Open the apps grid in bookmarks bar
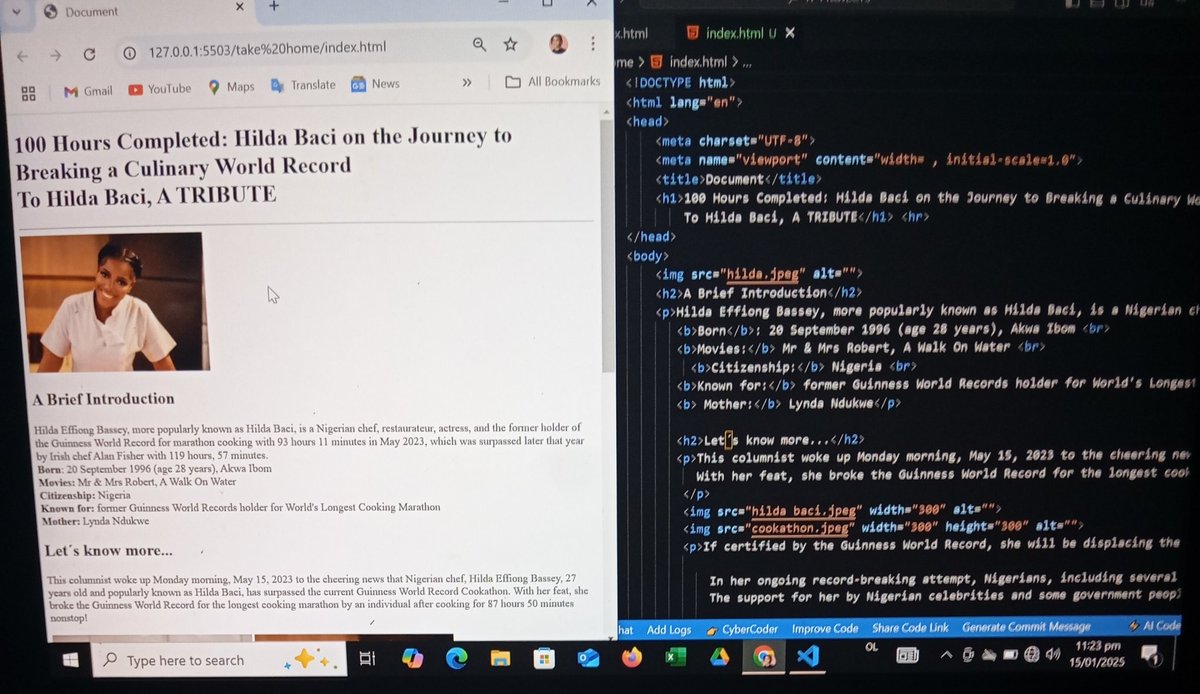 click(28, 93)
